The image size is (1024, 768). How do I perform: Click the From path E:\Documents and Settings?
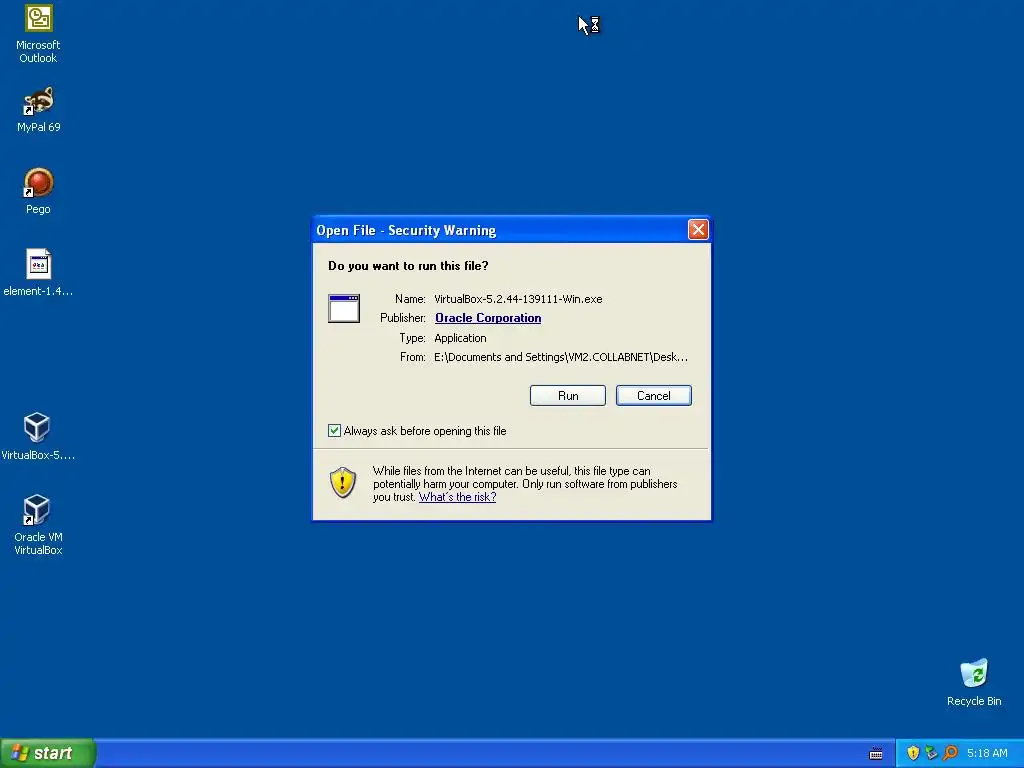click(560, 357)
